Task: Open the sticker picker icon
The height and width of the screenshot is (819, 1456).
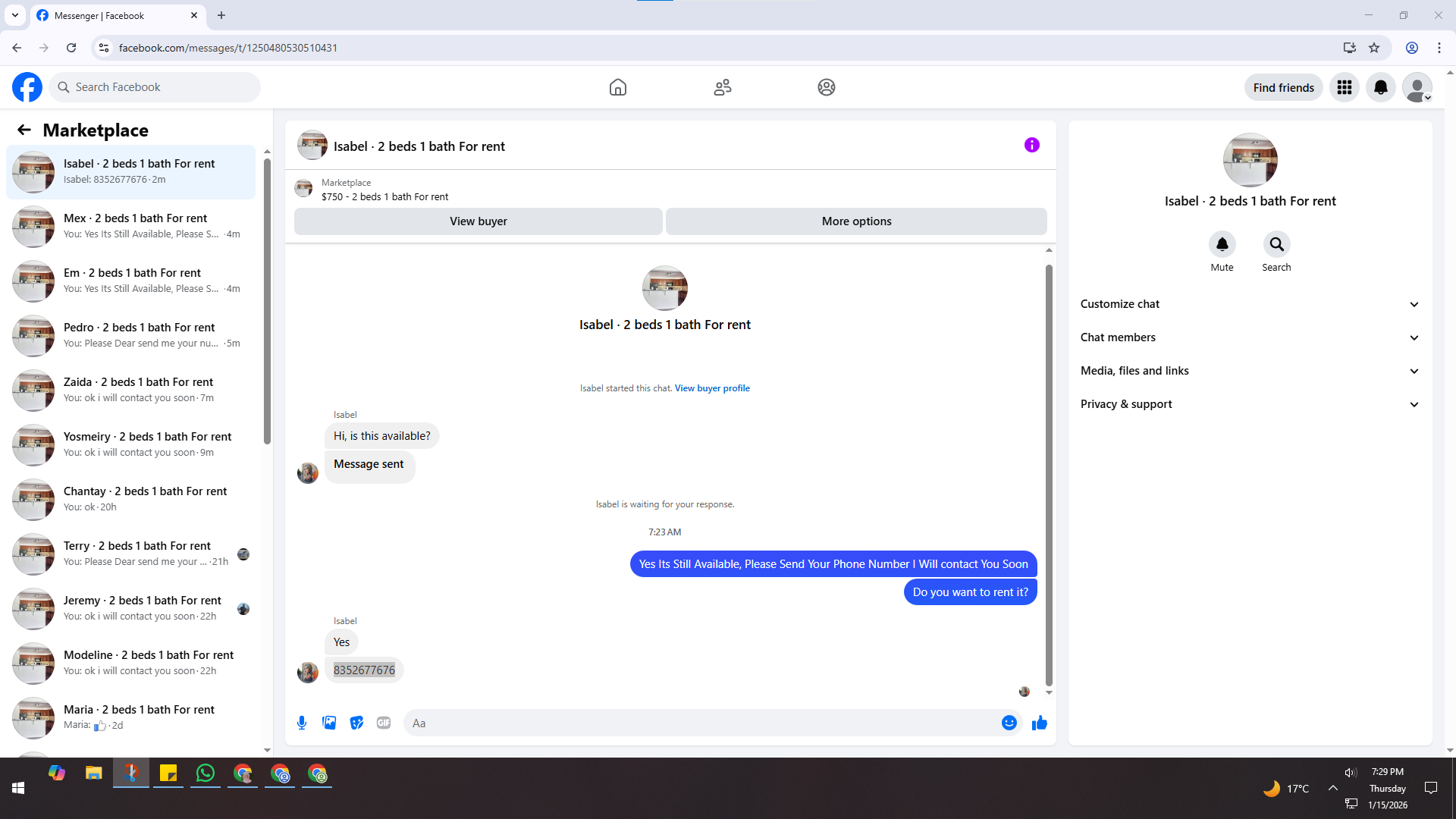Action: (356, 723)
